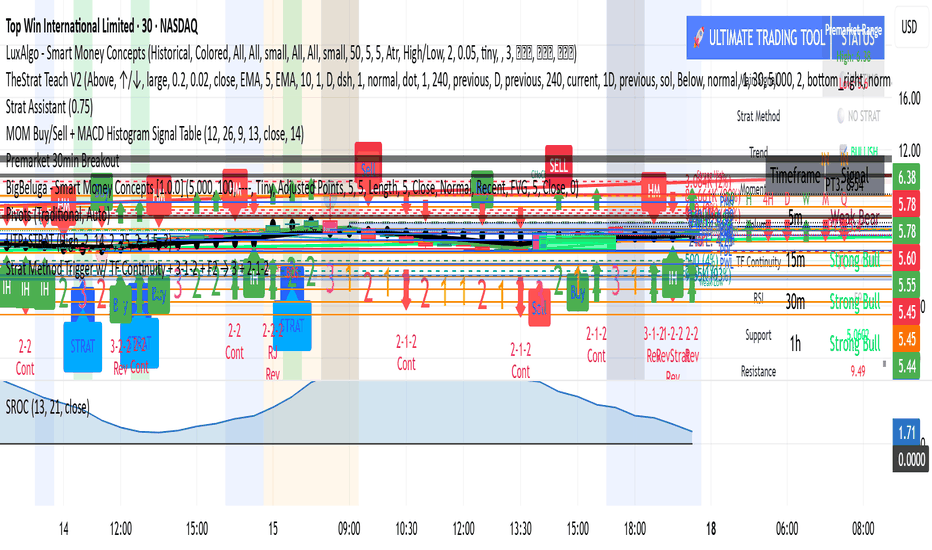Click the 15m timeframe row
932x550 pixels.
click(795, 260)
